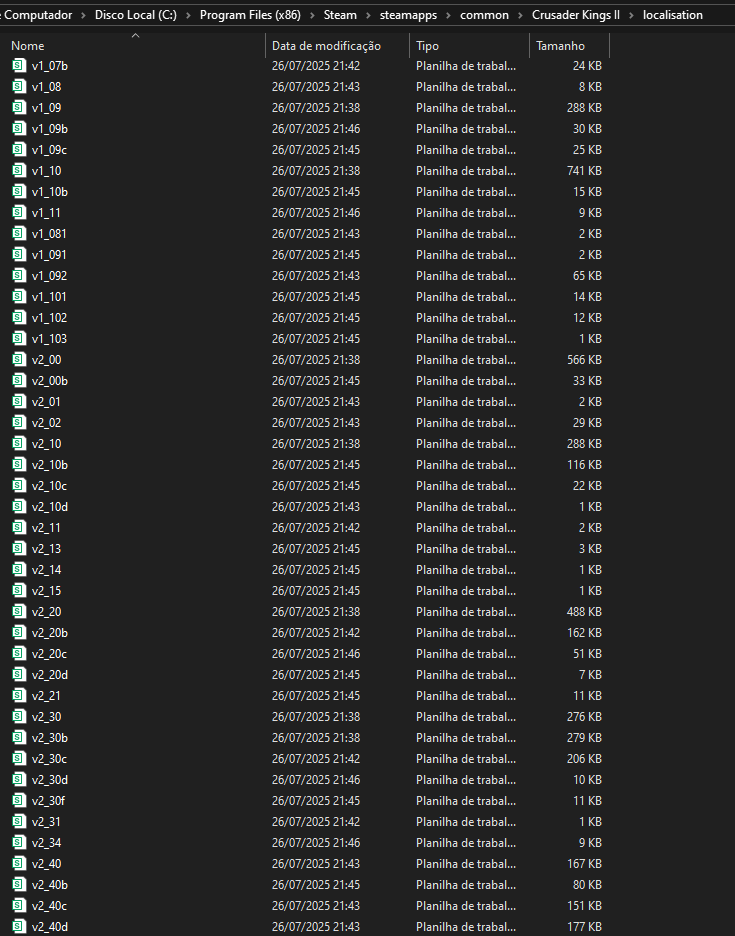The height and width of the screenshot is (936, 735).
Task: Select file name v2_20d
Action: coord(50,675)
